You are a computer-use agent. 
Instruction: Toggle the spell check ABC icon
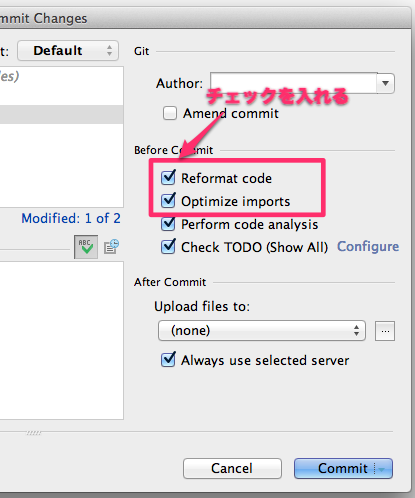pos(86,247)
